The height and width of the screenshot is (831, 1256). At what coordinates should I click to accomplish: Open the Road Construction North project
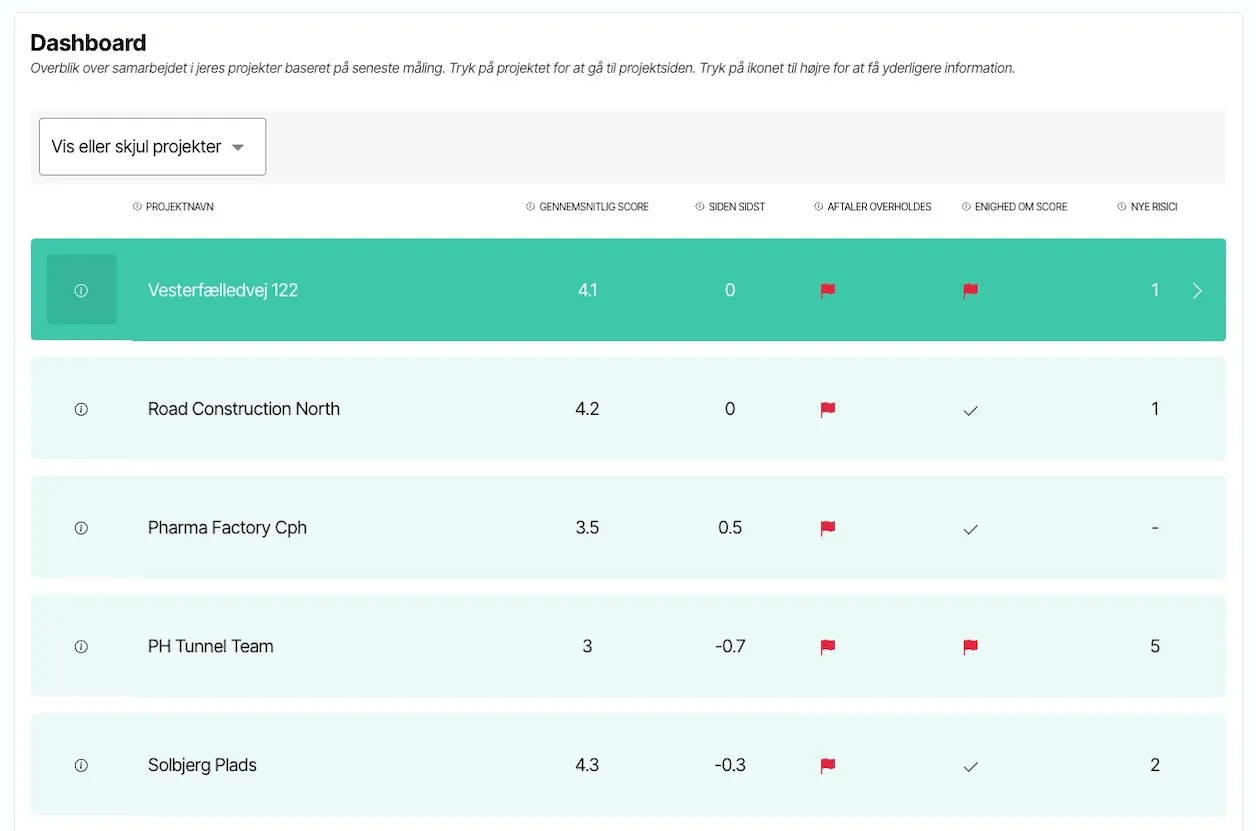tap(244, 409)
